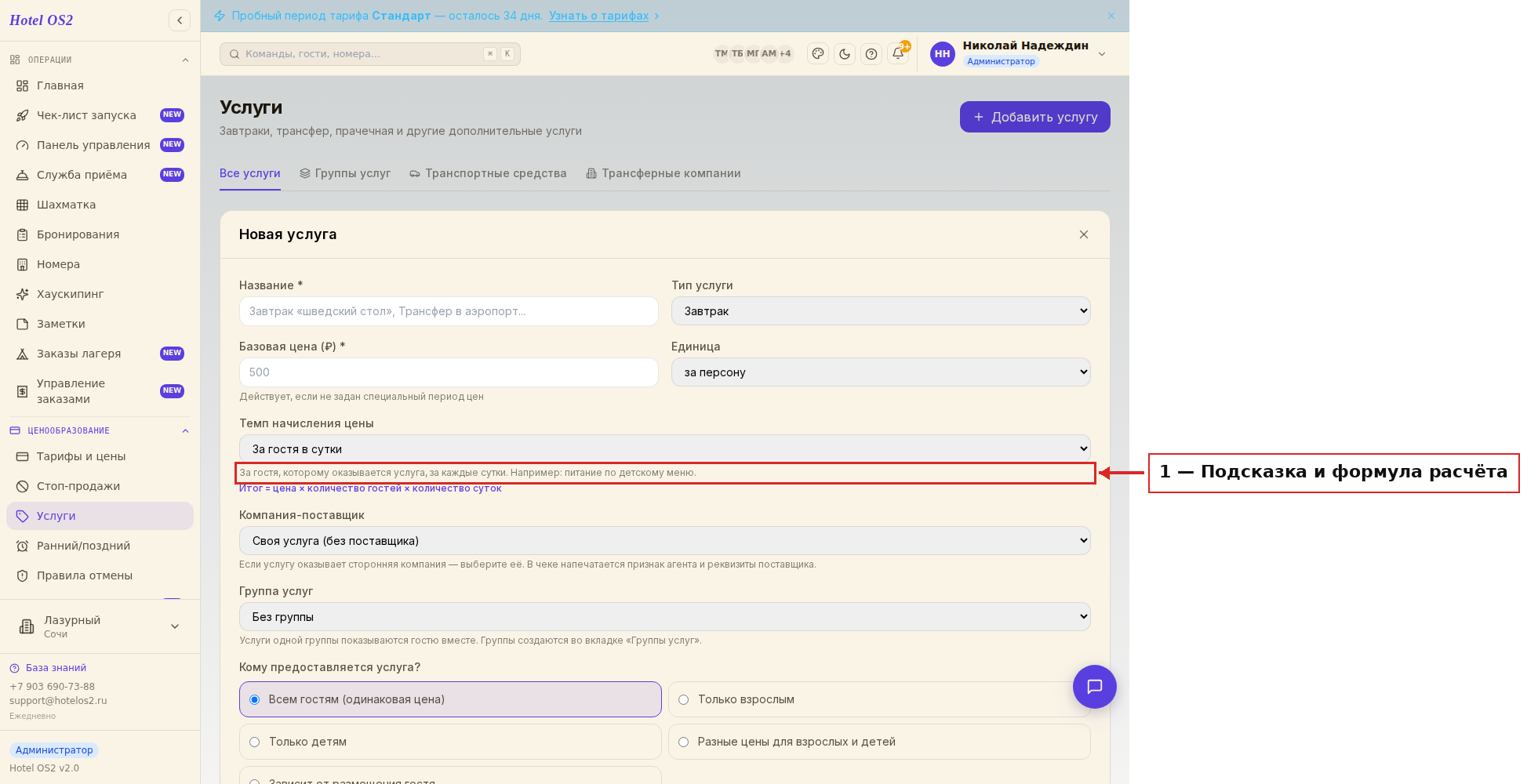This screenshot has width=1538, height=784.
Task: Switch to Трансферные компании tab
Action: point(664,173)
